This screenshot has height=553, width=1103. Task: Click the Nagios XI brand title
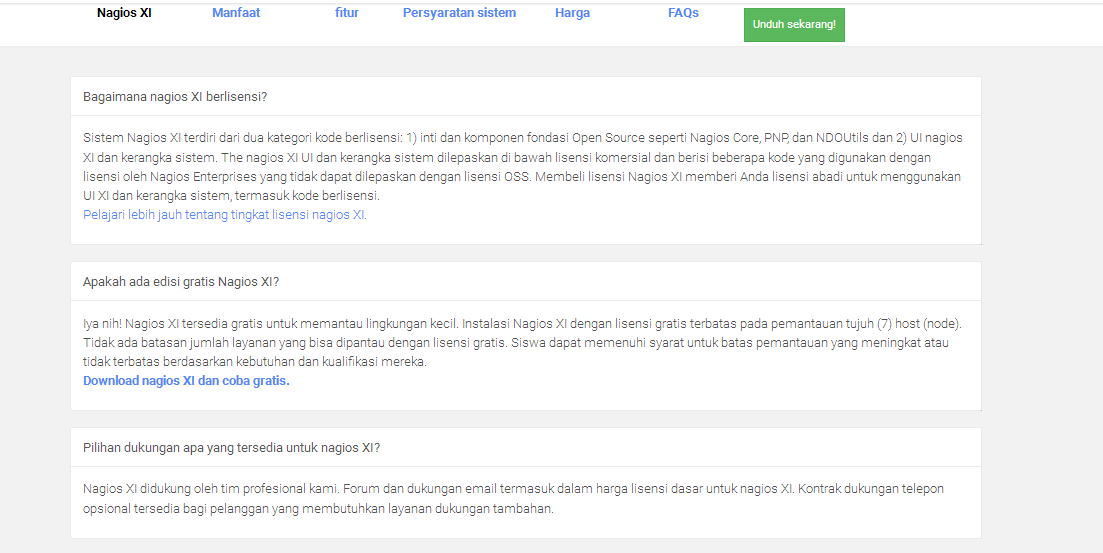click(124, 13)
